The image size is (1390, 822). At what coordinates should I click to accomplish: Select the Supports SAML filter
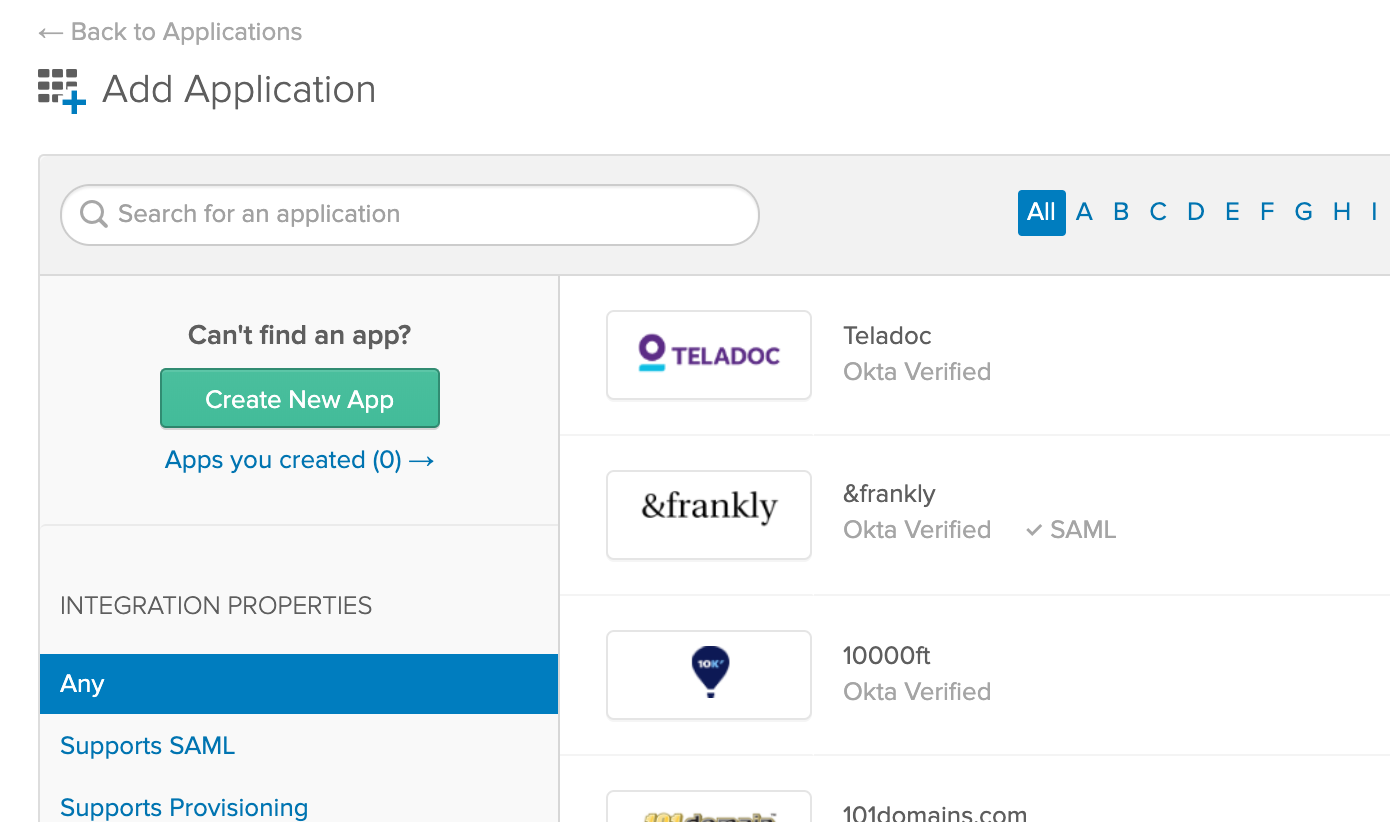(x=148, y=746)
